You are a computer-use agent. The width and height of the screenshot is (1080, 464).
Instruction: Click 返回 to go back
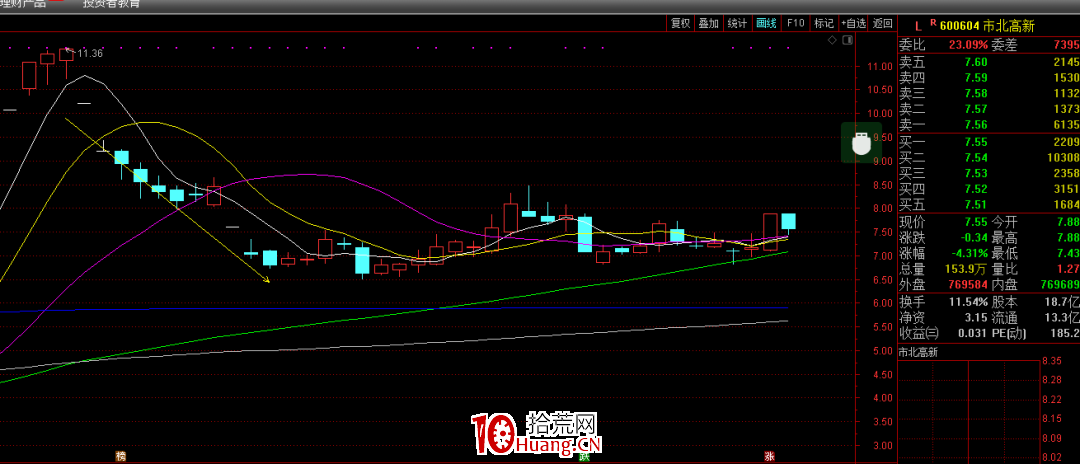(x=882, y=23)
